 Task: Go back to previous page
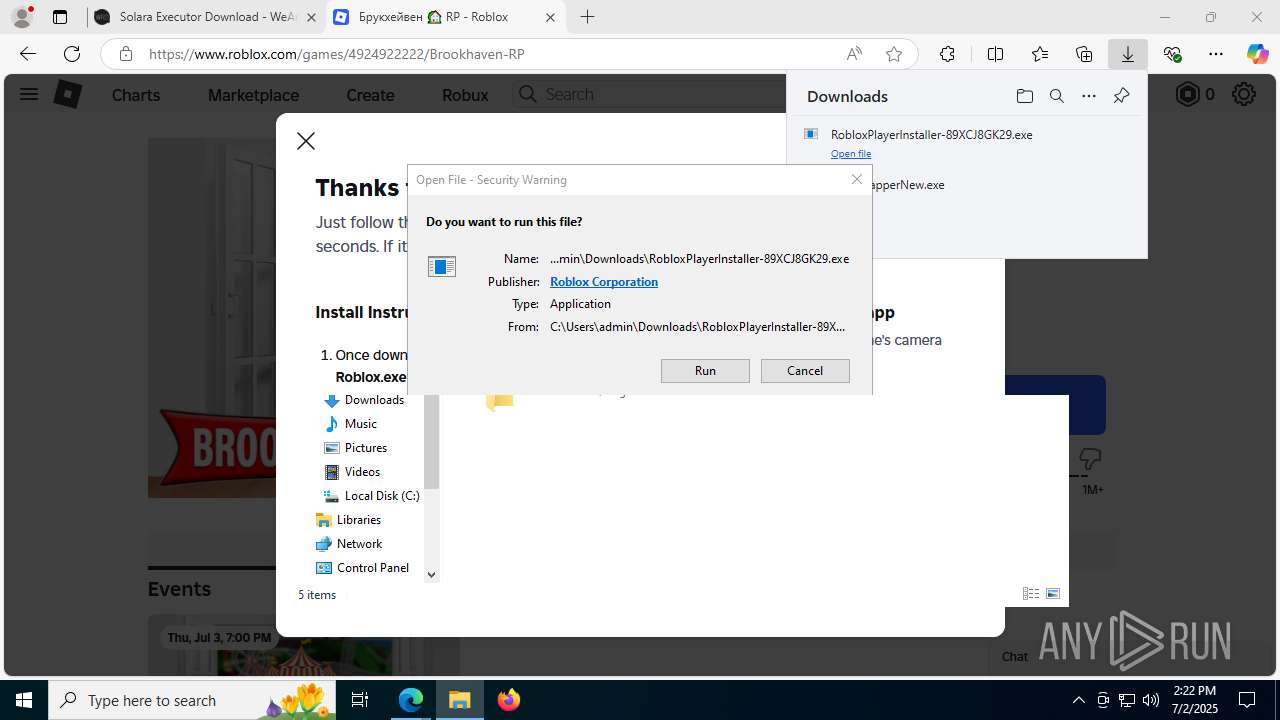pos(28,54)
